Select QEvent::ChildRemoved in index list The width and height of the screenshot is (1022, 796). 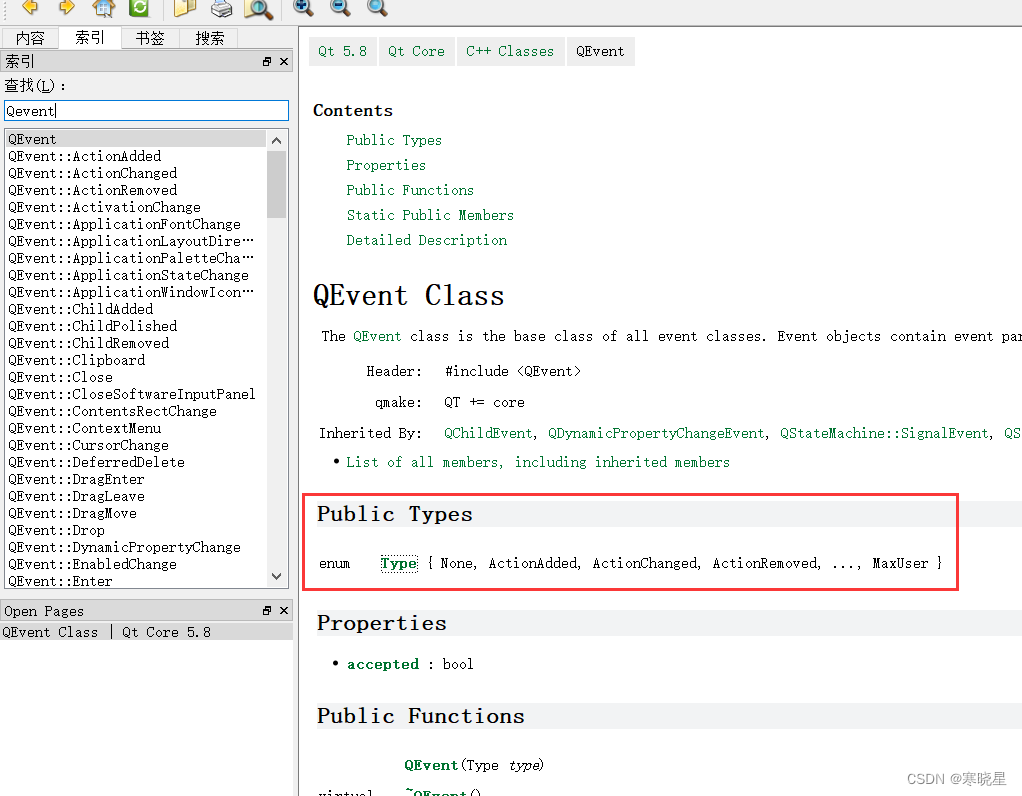[x=136, y=343]
